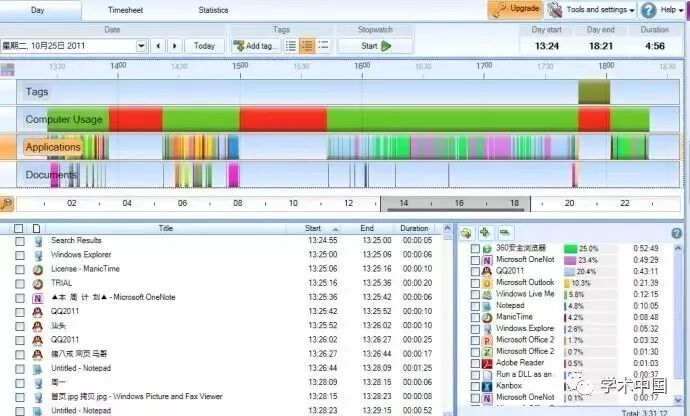690x416 pixels.
Task: Select the Computer Usage timeline row
Action: pos(348,119)
